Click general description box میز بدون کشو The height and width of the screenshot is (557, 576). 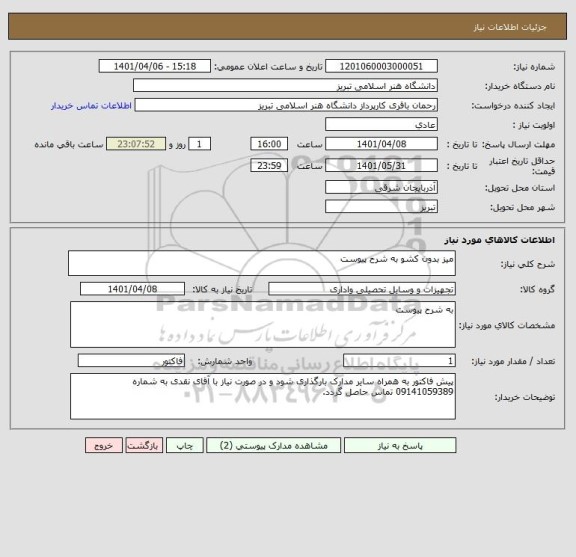[x=262, y=263]
